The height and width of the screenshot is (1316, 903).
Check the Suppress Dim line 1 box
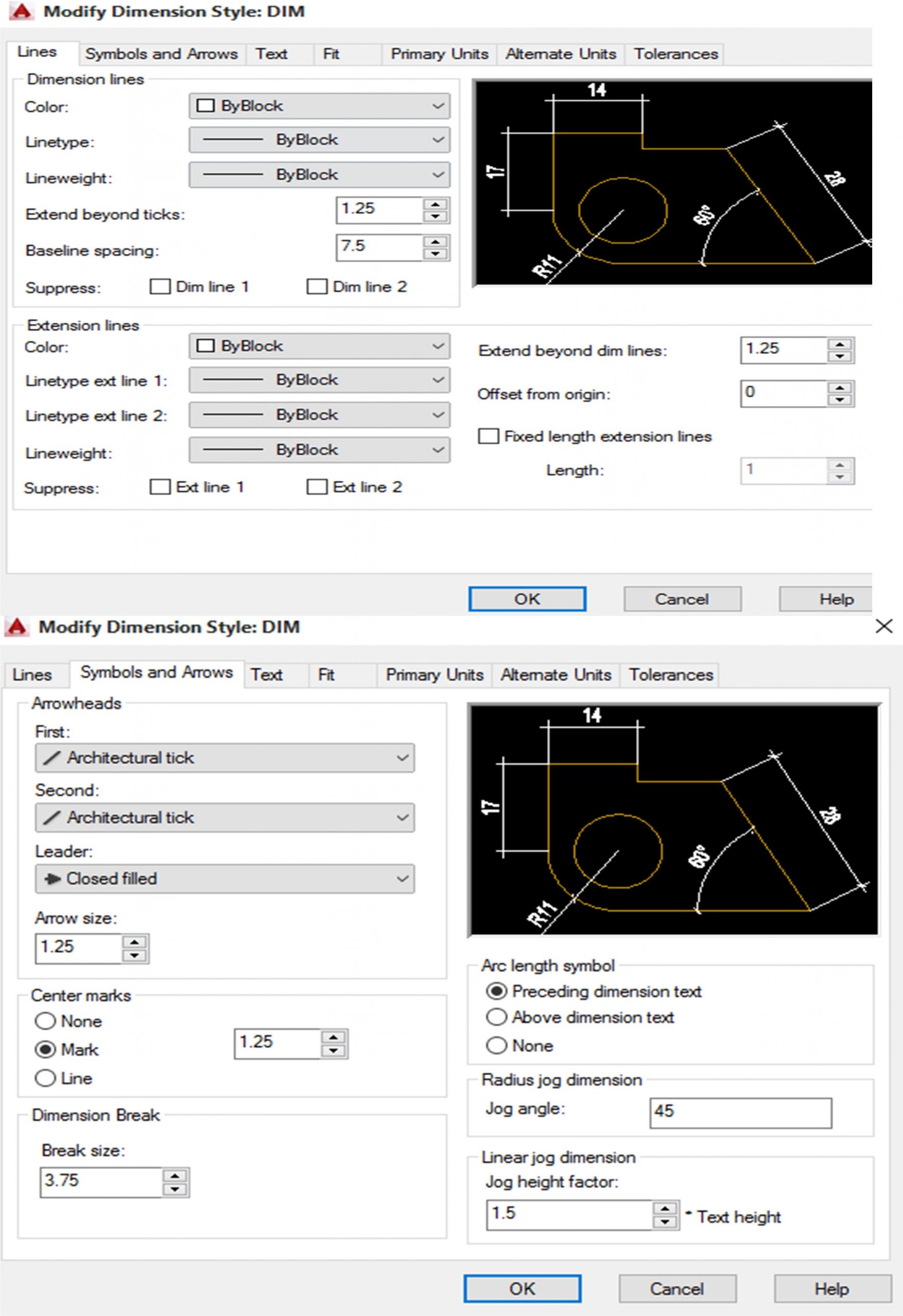160,286
